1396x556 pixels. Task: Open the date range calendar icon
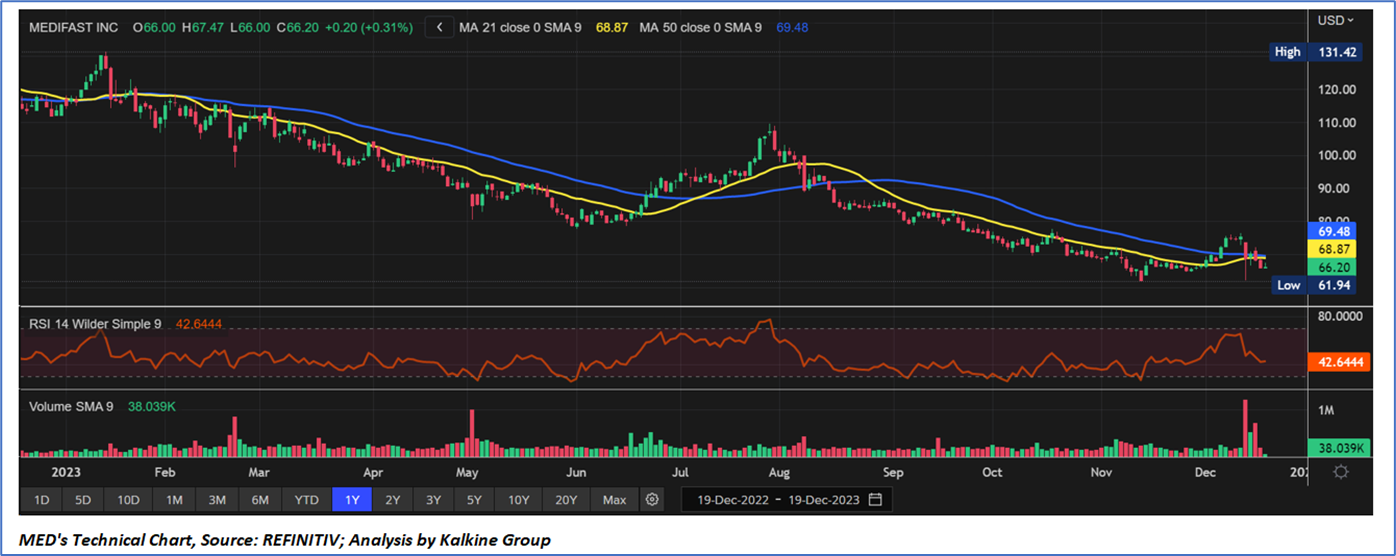pos(875,499)
